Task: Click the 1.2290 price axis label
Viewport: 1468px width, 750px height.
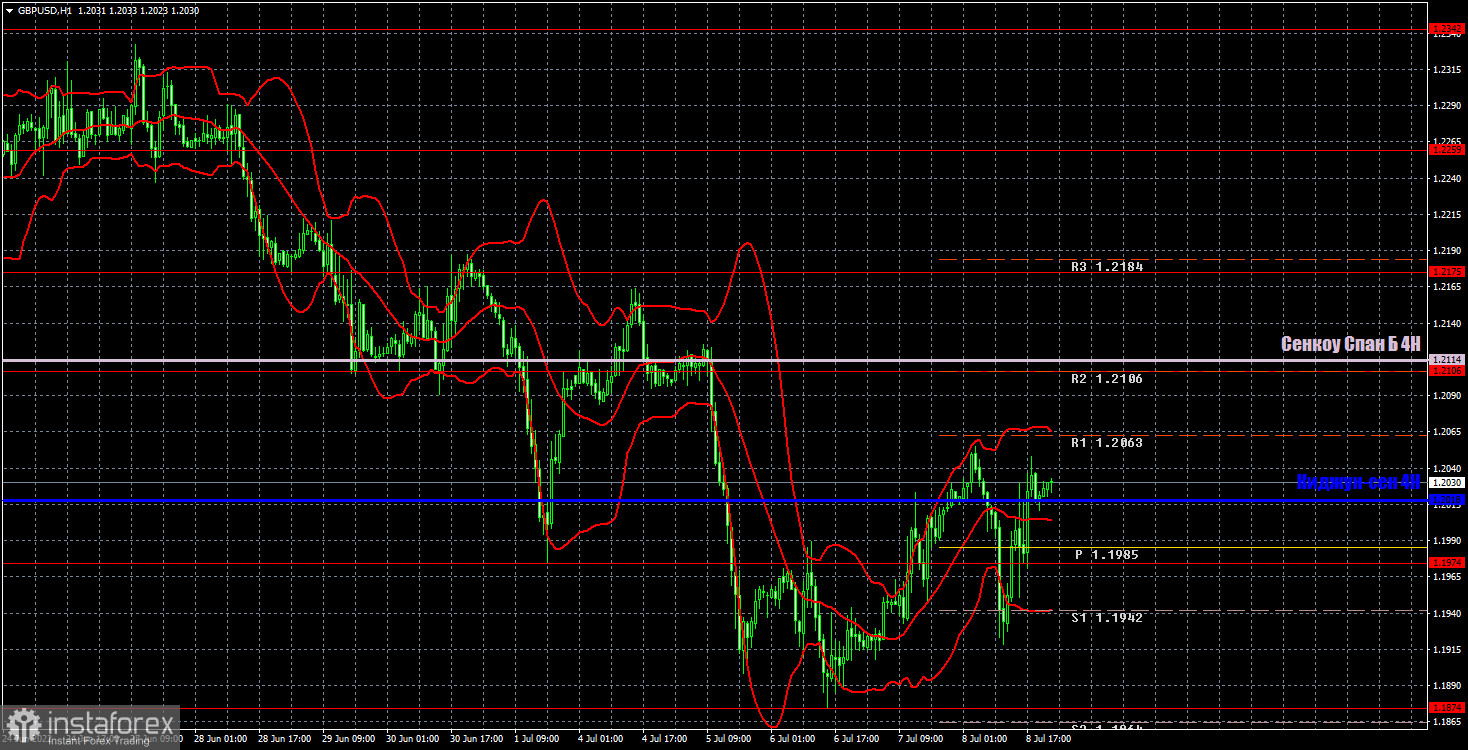Action: click(x=1447, y=105)
